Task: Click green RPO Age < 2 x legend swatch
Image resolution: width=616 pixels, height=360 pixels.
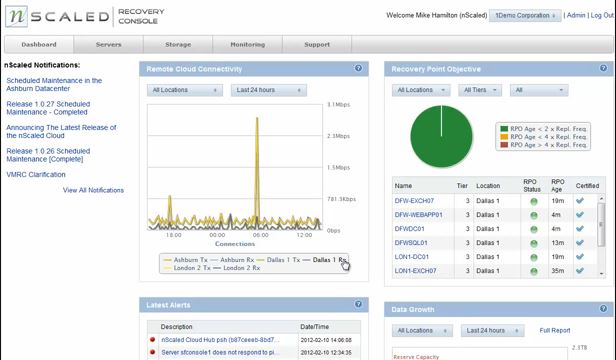Action: (504, 129)
